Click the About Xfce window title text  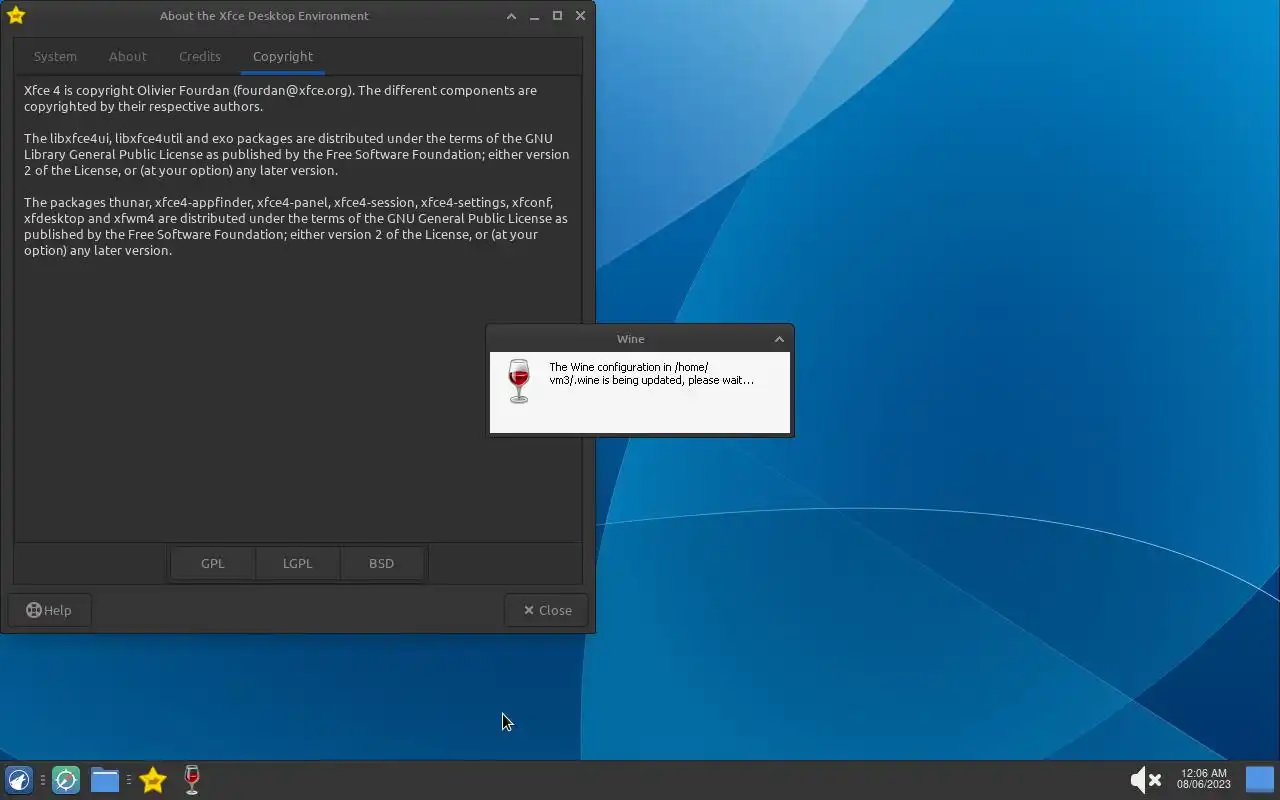pyautogui.click(x=264, y=15)
